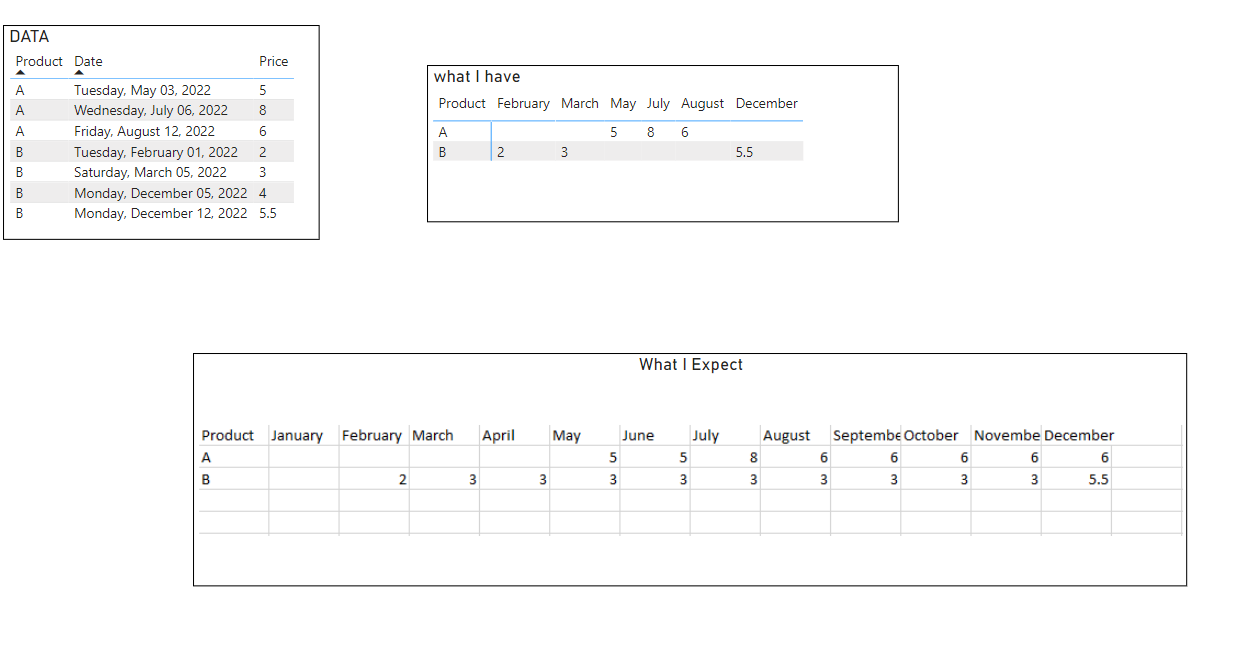Click the Product header in 'what I have' matrix

click(462, 103)
